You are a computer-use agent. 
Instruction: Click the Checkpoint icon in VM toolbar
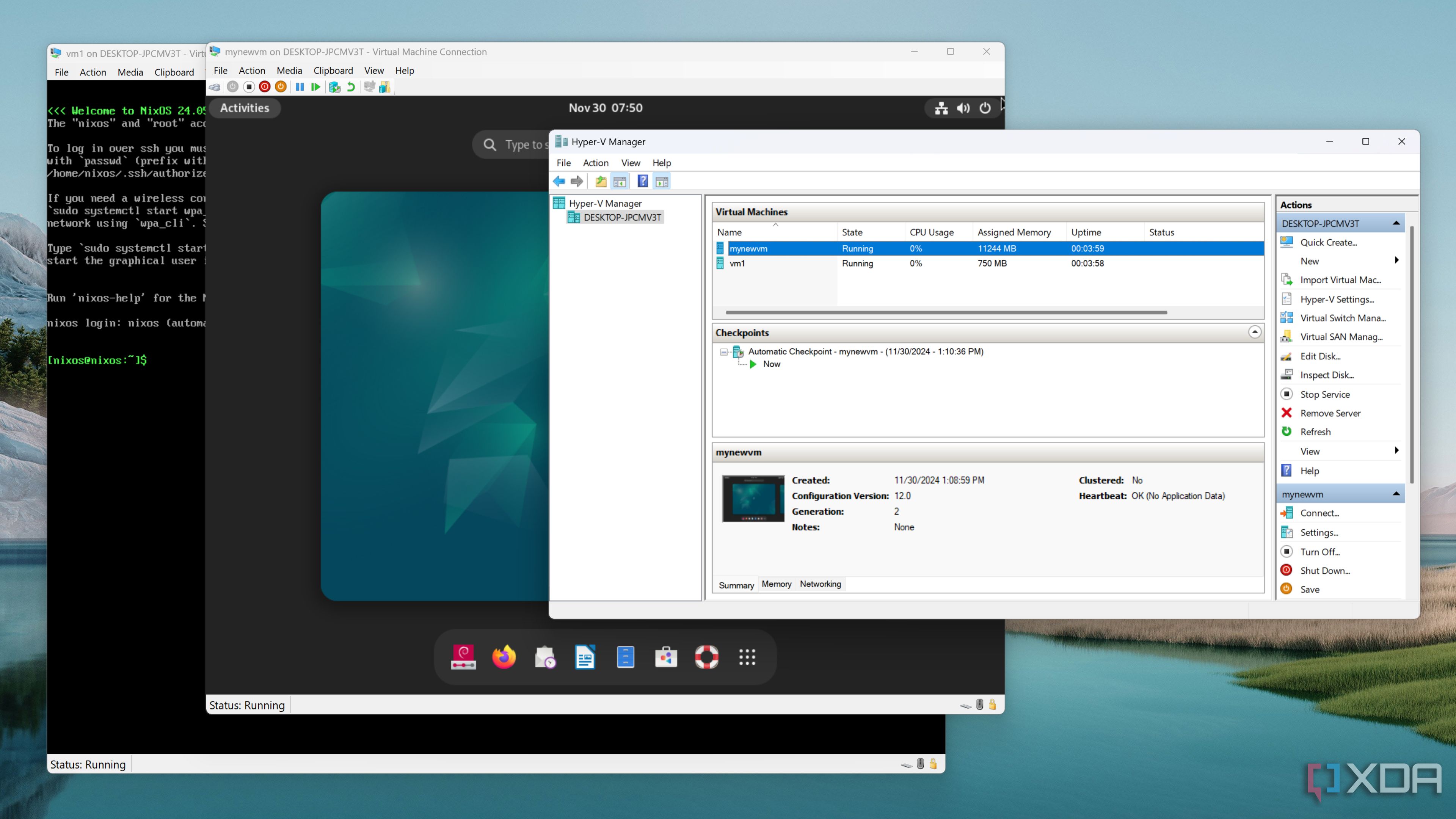pos(334,87)
